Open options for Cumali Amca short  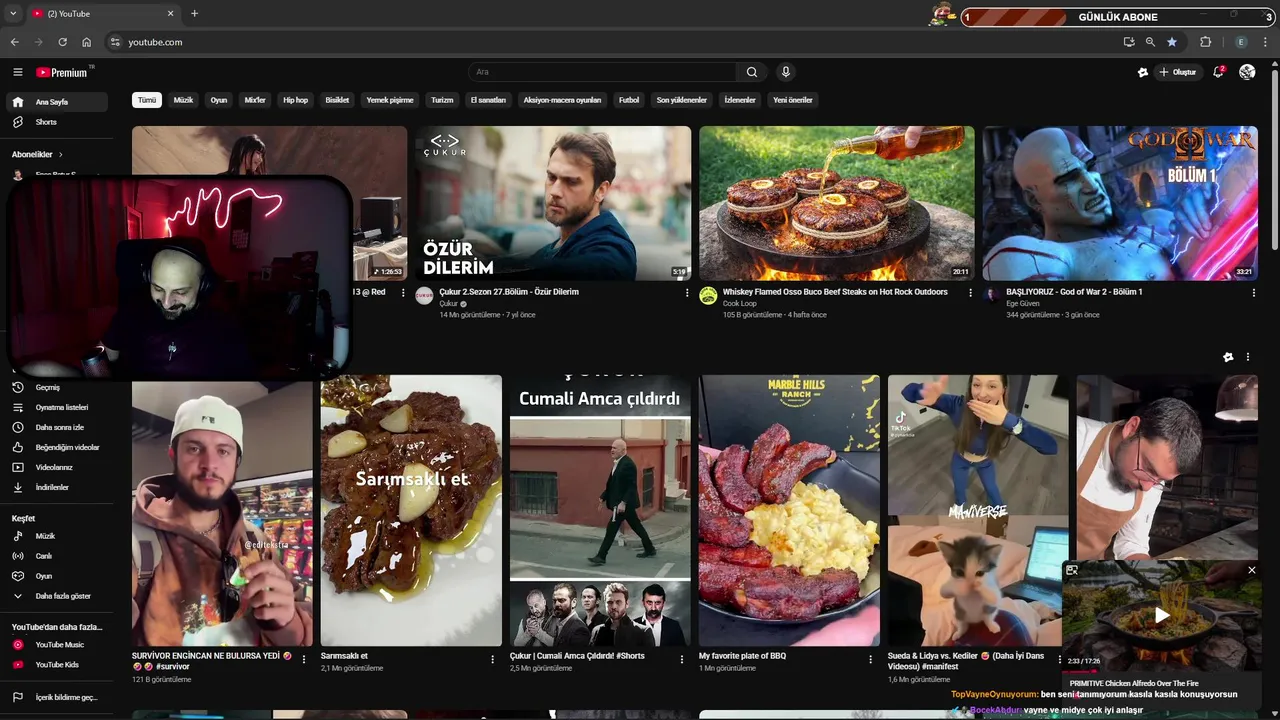click(x=682, y=660)
